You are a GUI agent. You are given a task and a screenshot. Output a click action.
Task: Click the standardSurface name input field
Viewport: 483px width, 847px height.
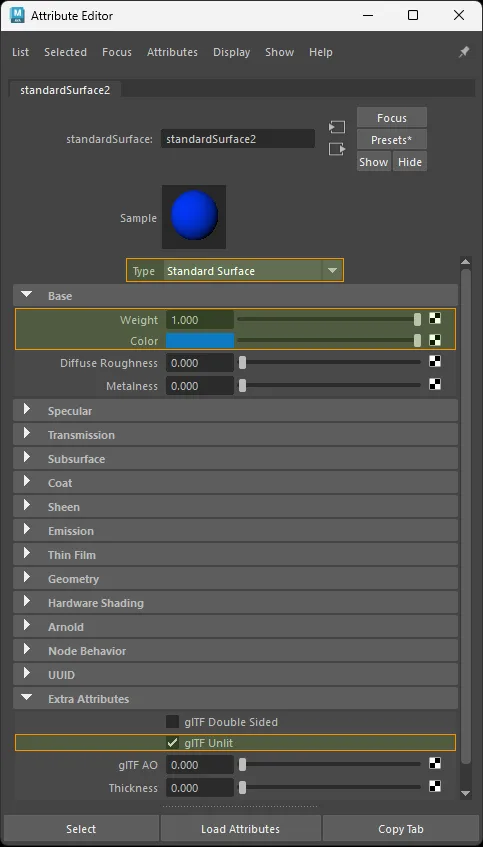click(x=238, y=139)
